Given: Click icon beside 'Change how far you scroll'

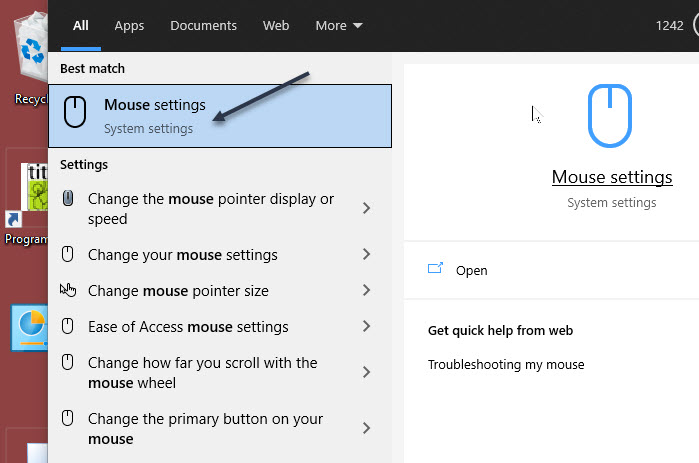Looking at the screenshot, I should click(68, 363).
